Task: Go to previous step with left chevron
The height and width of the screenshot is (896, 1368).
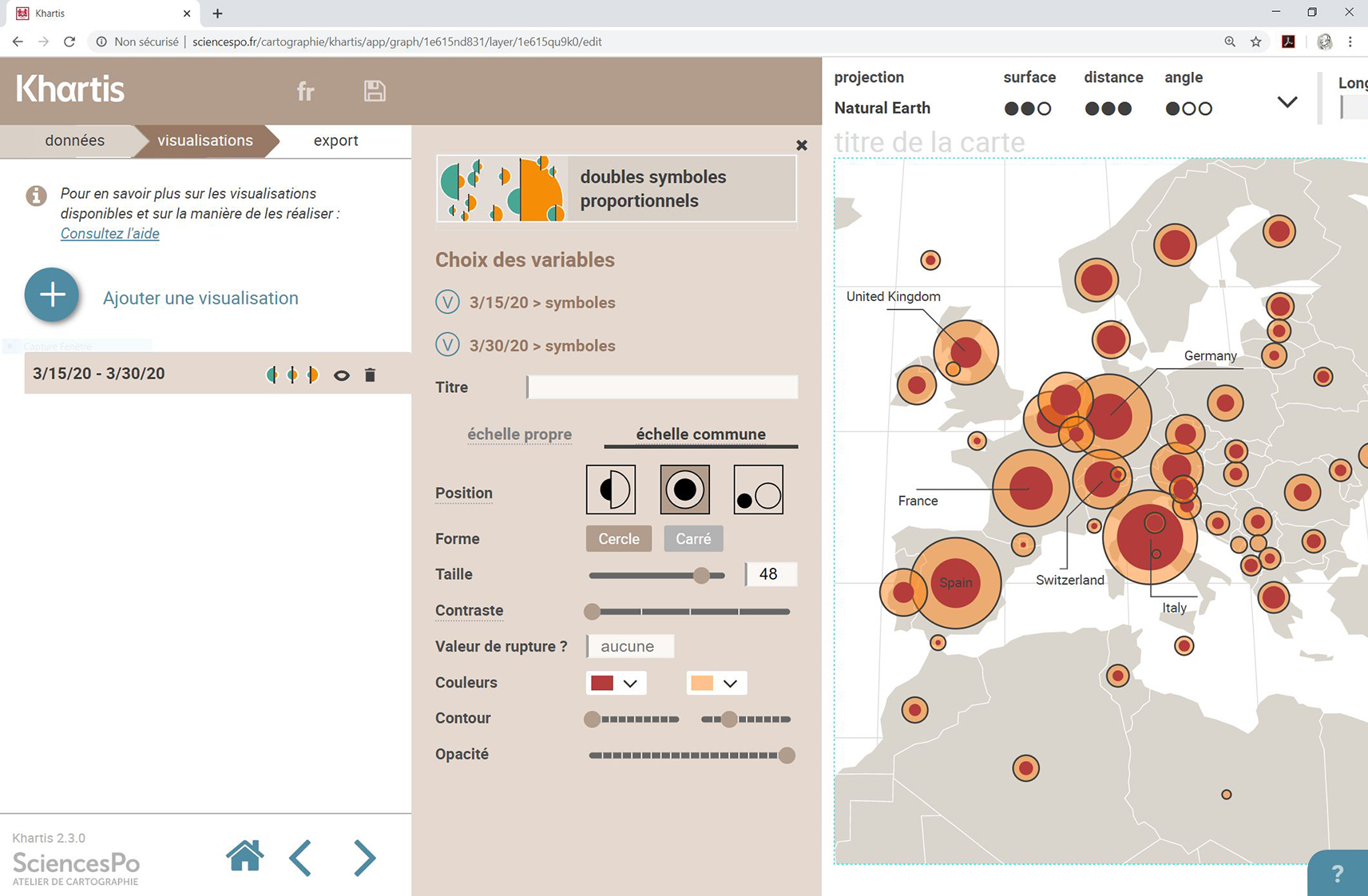Action: click(300, 858)
